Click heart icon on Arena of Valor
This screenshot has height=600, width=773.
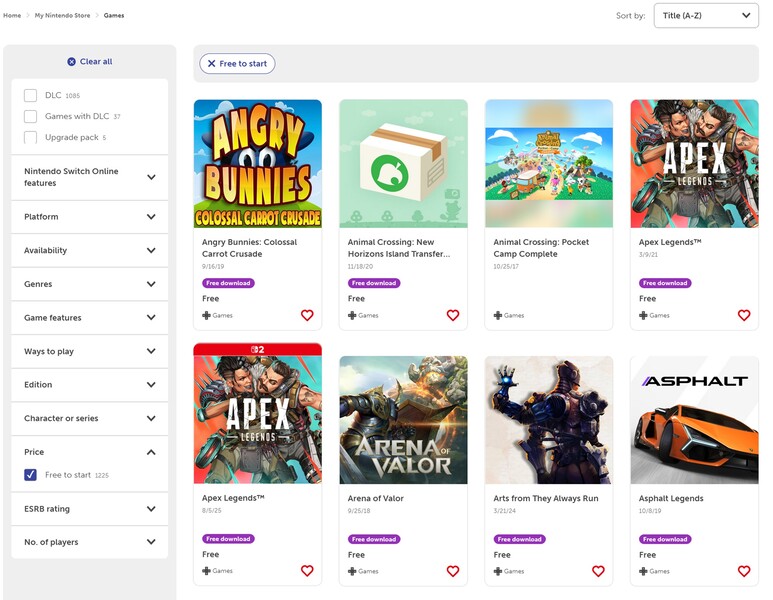453,571
